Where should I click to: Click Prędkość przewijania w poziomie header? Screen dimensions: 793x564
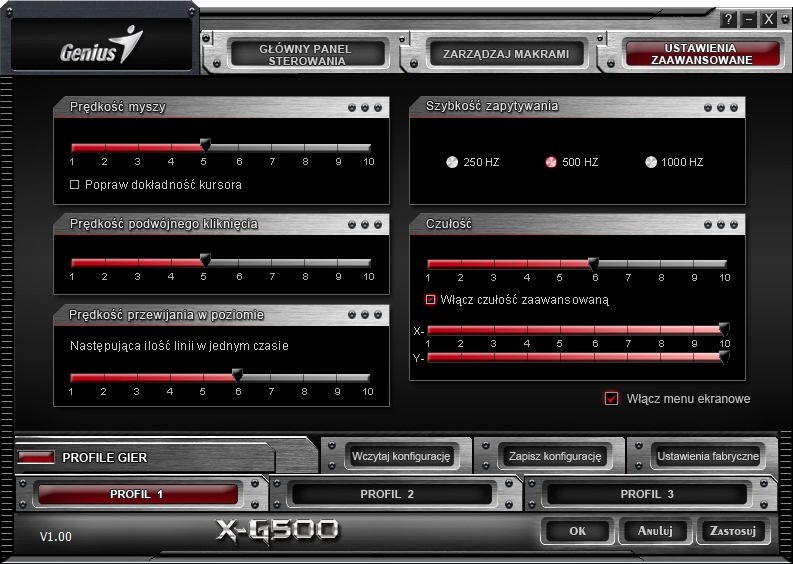pyautogui.click(x=221, y=315)
